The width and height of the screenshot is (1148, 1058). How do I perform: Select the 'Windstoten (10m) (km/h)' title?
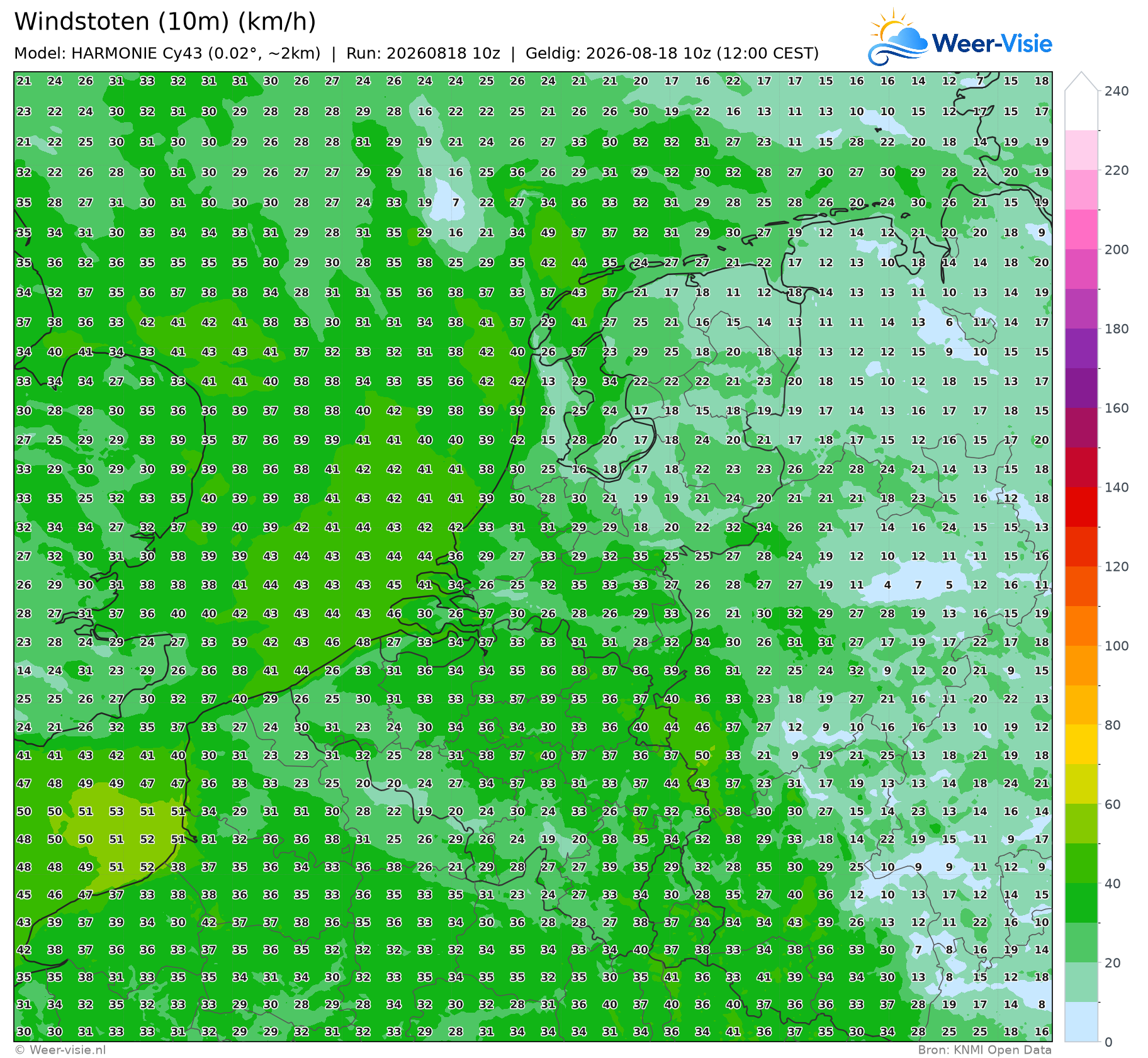(x=165, y=22)
